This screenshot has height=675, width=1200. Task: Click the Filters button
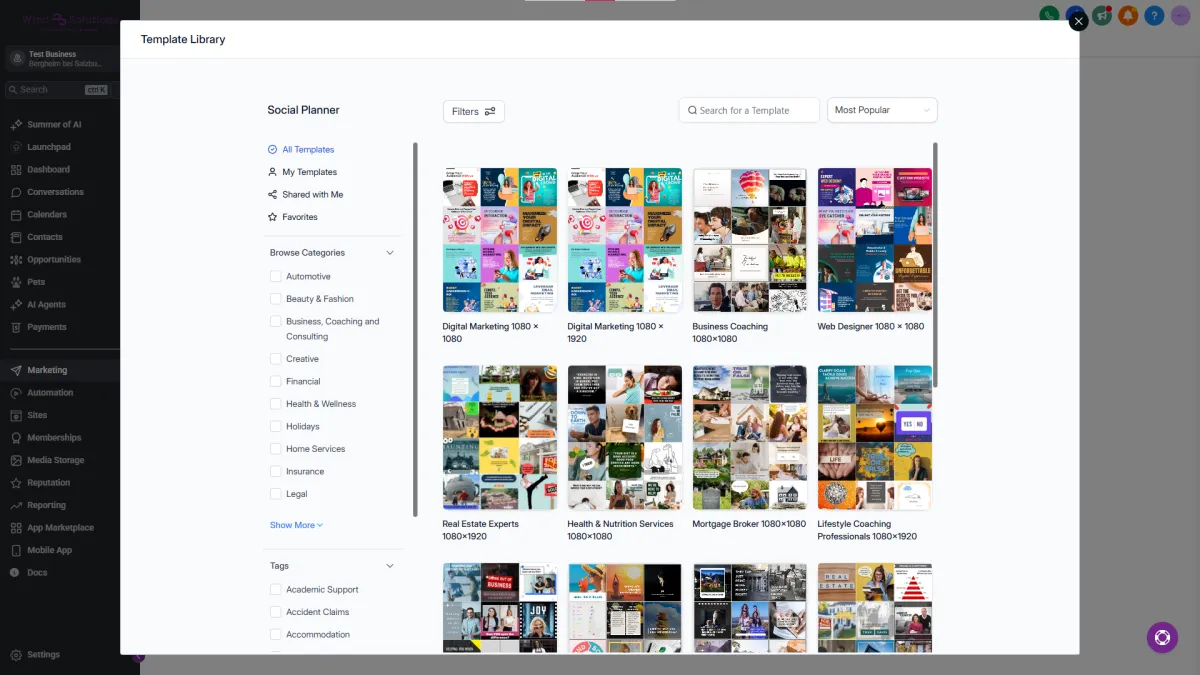pyautogui.click(x=474, y=111)
